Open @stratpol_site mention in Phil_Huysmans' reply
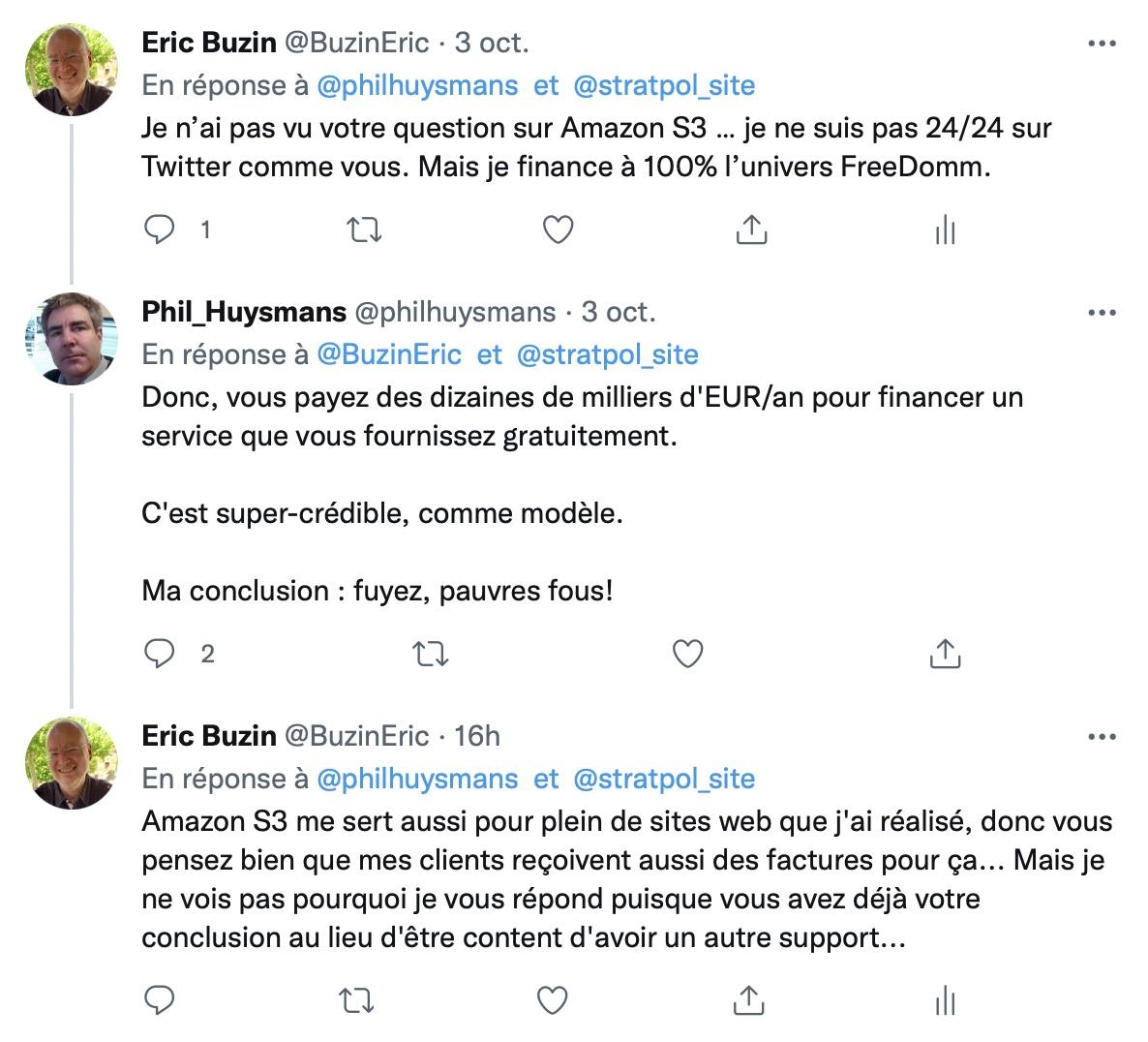The width and height of the screenshot is (1148, 1042). 608,354
